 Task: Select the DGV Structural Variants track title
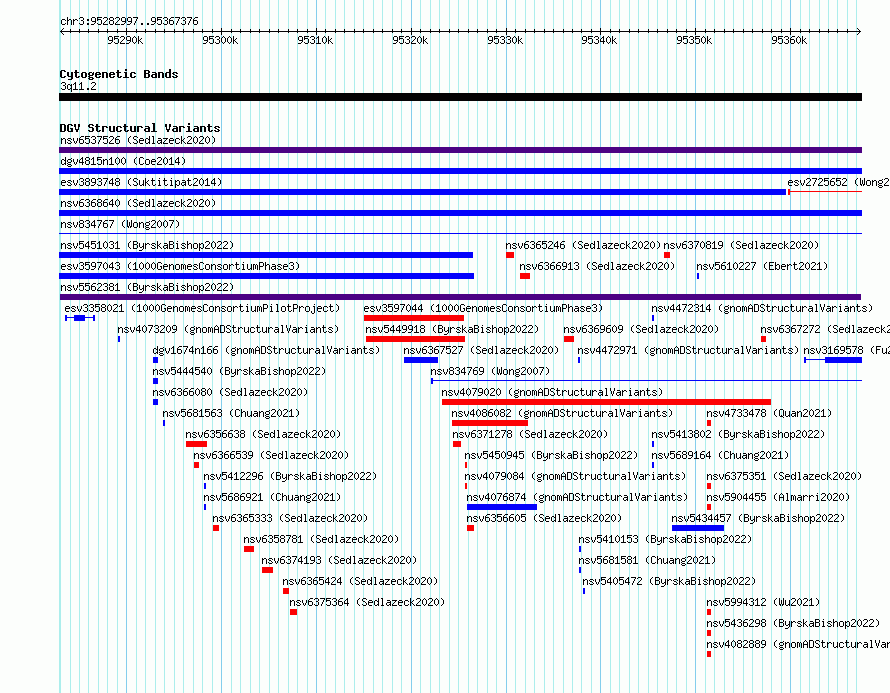point(140,128)
